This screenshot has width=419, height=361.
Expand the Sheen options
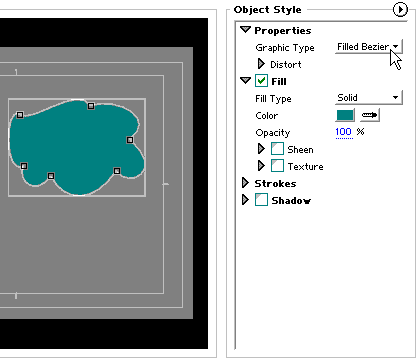(261, 149)
